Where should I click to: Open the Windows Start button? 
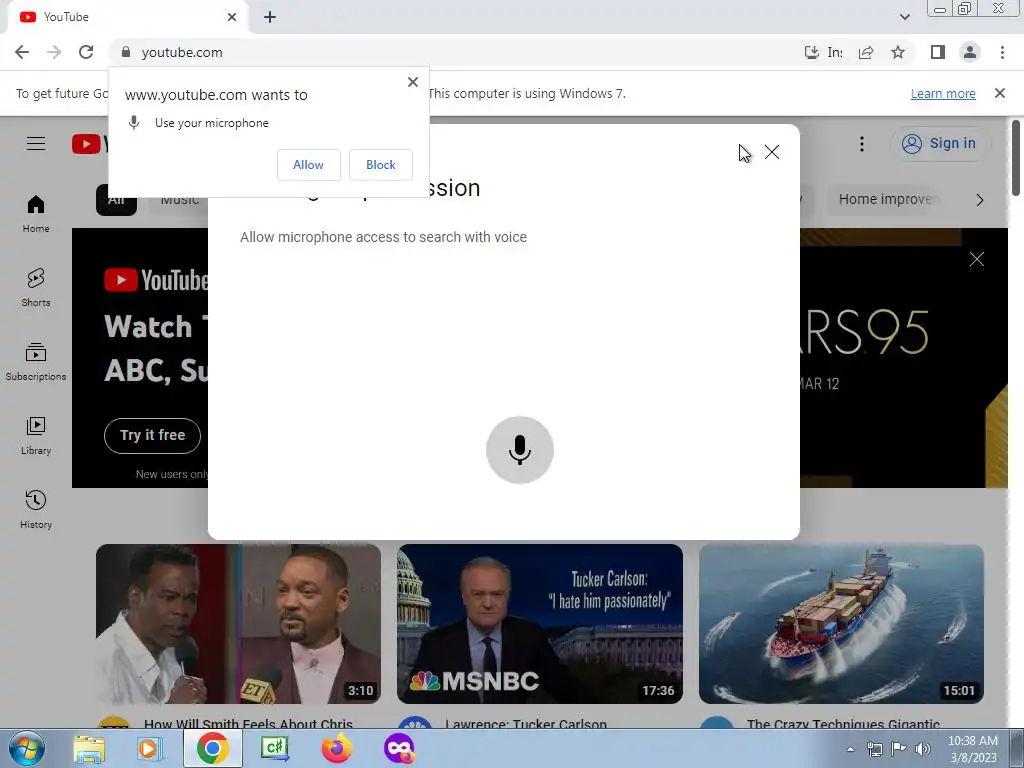(27, 748)
